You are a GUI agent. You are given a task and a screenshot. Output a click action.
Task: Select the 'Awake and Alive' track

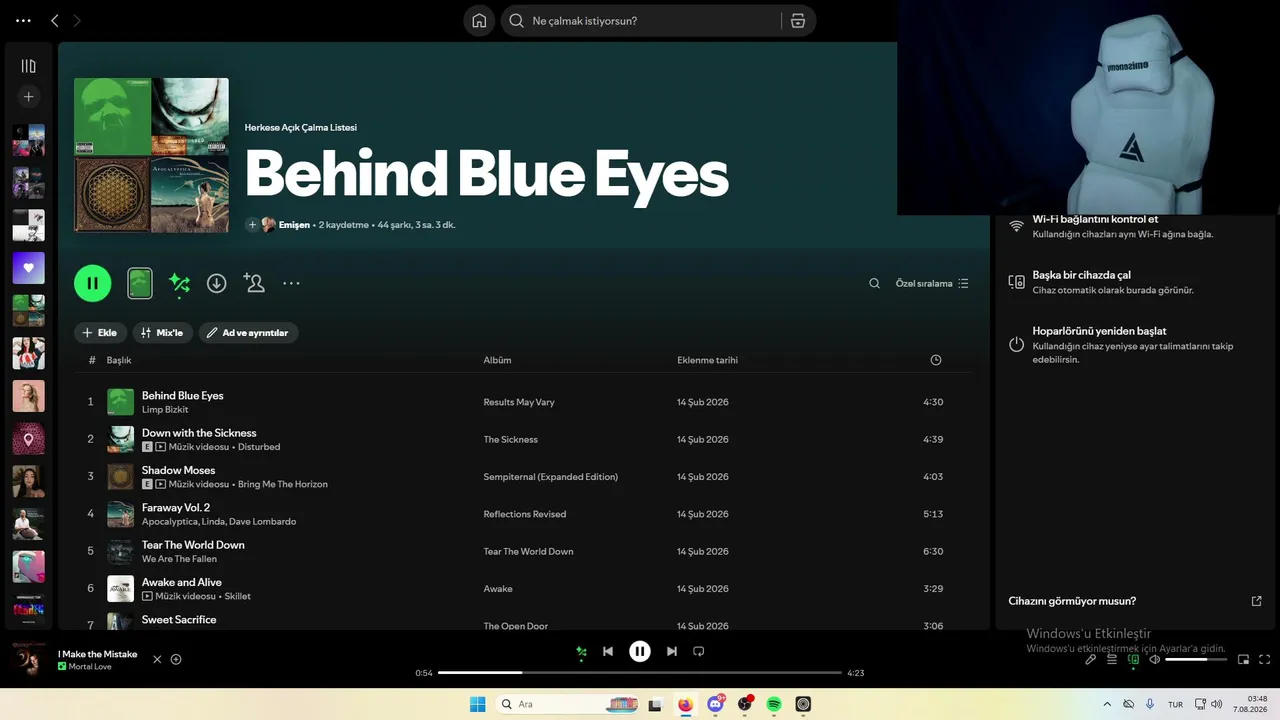pos(182,582)
